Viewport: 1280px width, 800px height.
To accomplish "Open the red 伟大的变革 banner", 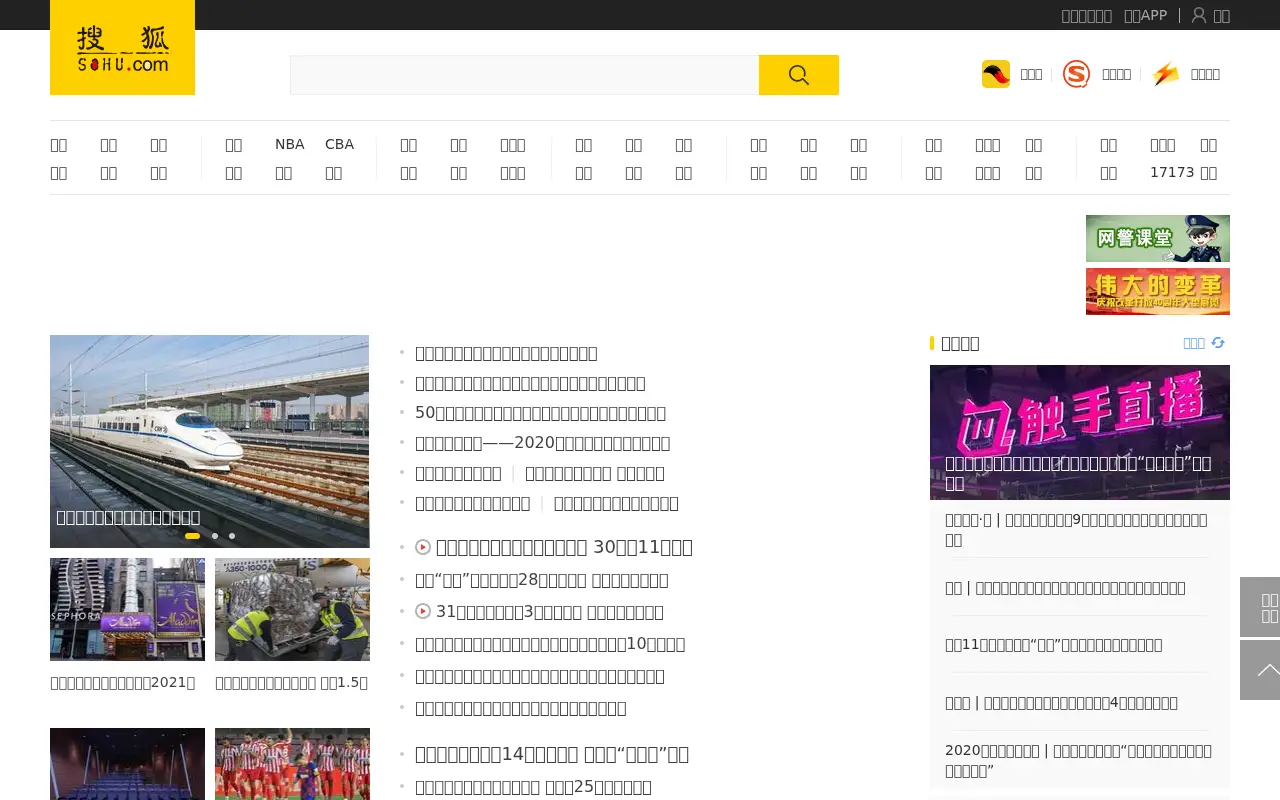I will tap(1158, 291).
